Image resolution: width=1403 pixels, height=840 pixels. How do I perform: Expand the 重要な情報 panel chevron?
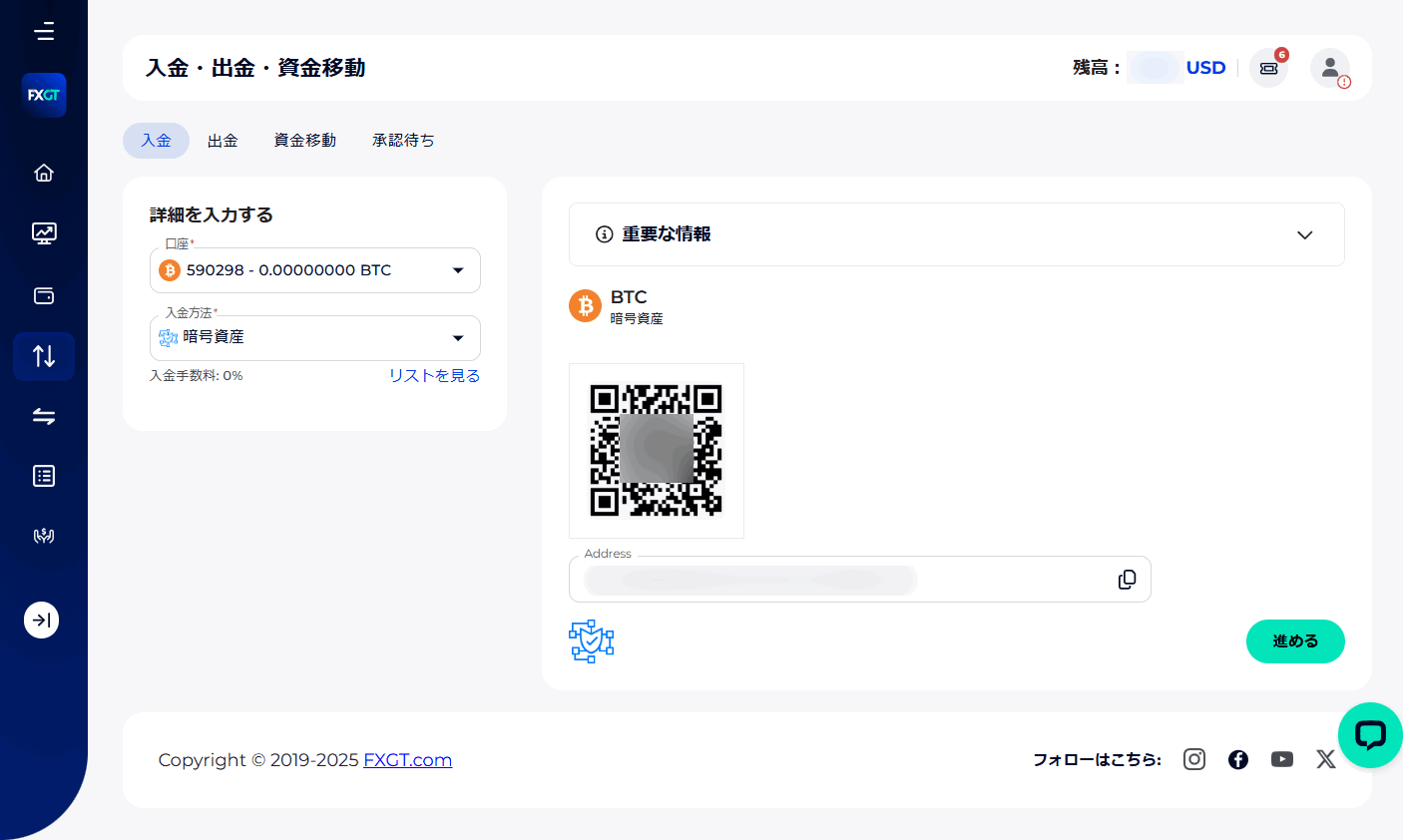(1304, 235)
